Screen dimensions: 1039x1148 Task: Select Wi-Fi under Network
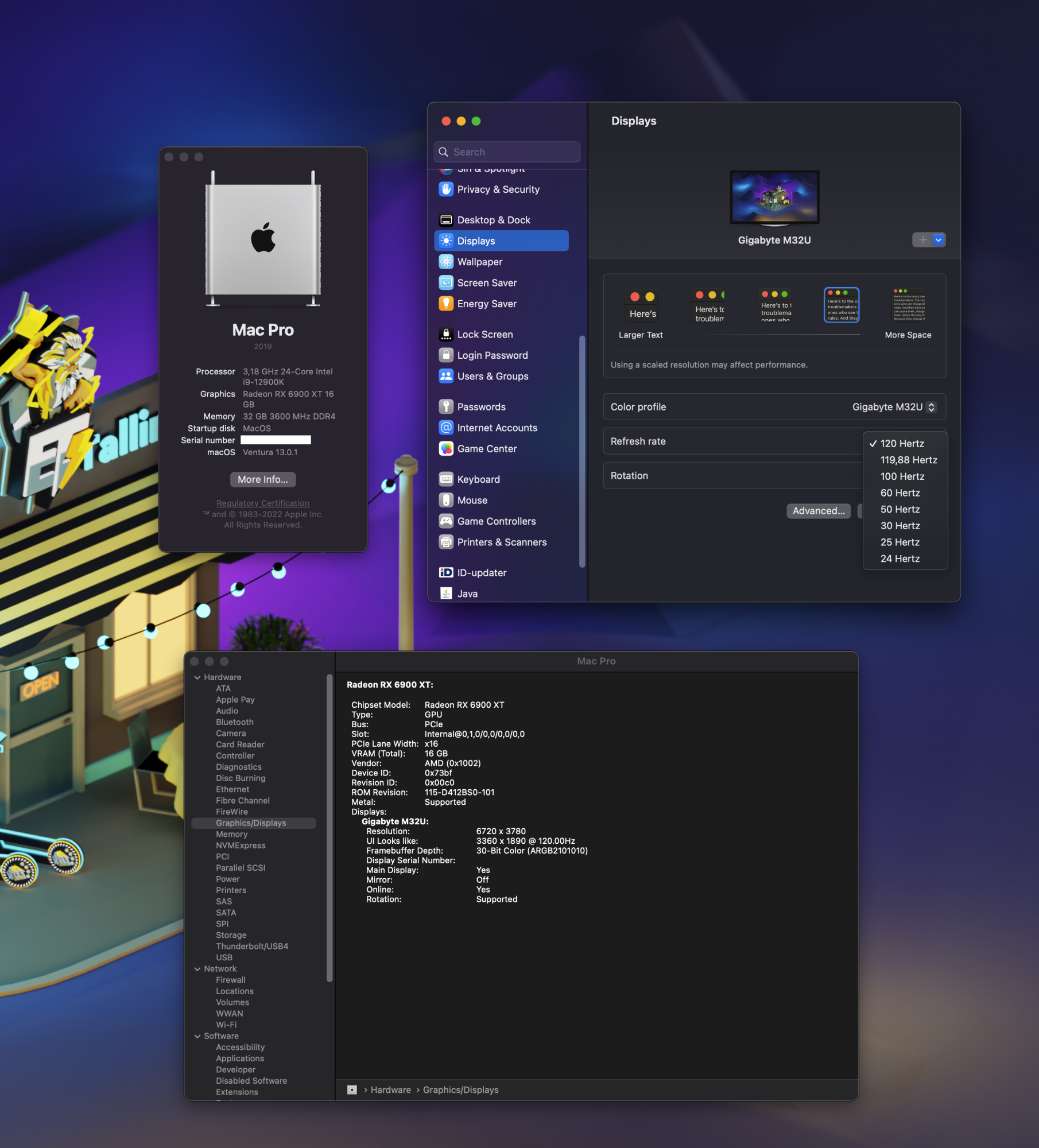226,1025
